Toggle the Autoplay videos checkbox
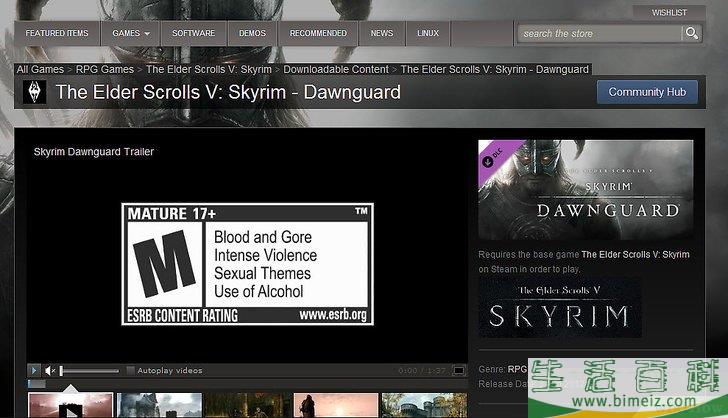 pos(130,370)
